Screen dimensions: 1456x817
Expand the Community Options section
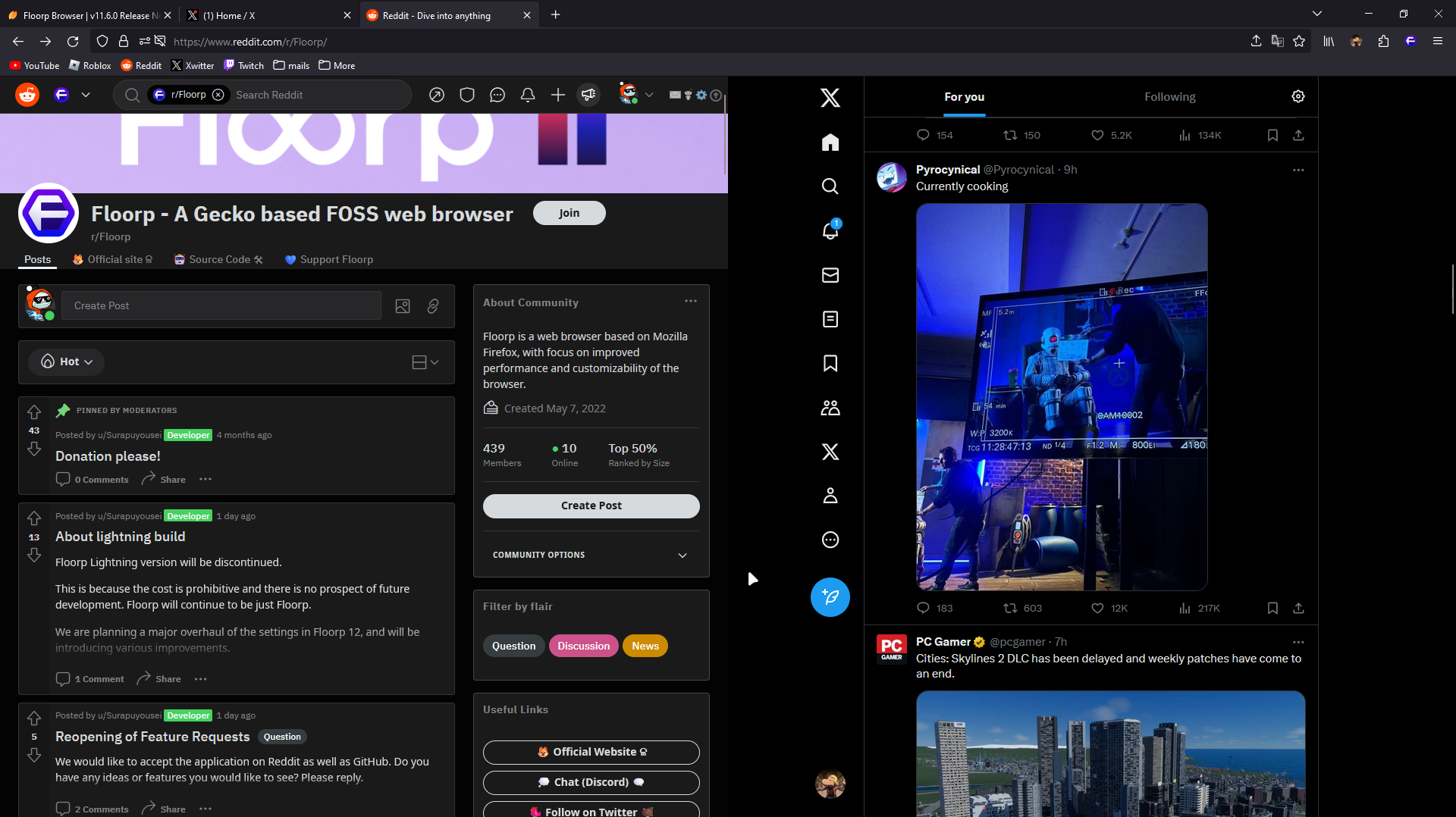pos(591,555)
